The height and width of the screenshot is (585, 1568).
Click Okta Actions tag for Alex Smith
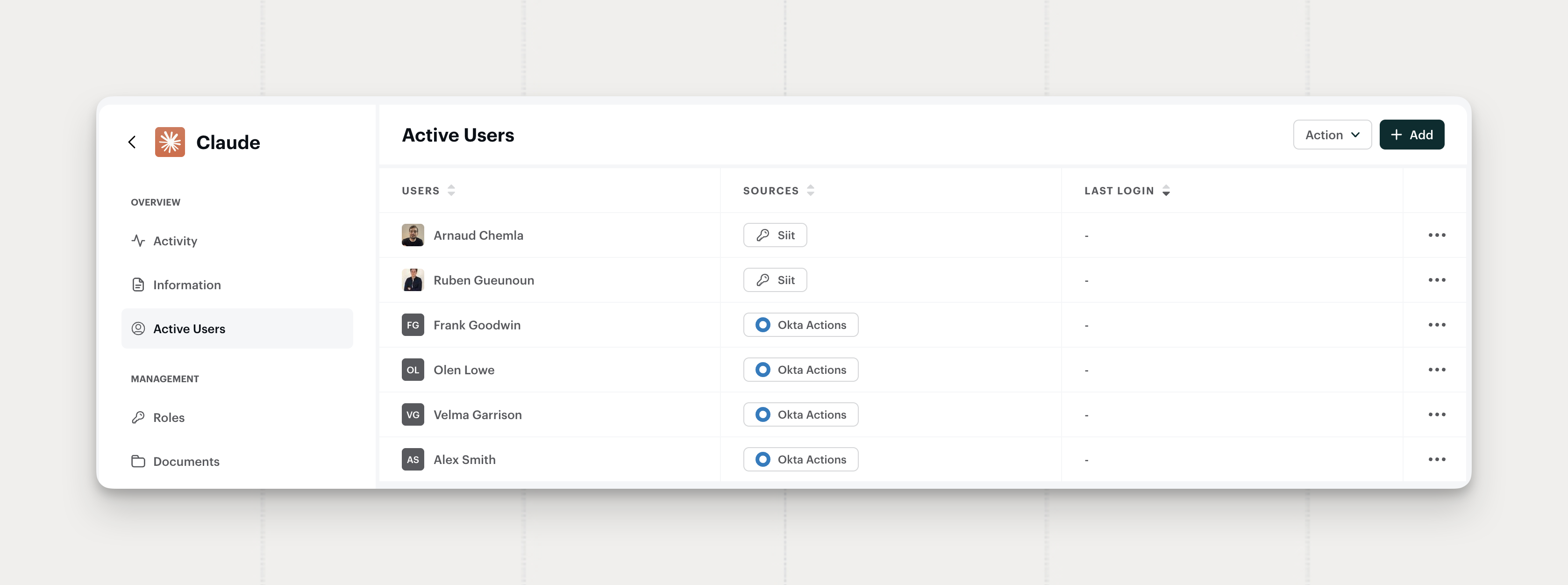coord(800,460)
